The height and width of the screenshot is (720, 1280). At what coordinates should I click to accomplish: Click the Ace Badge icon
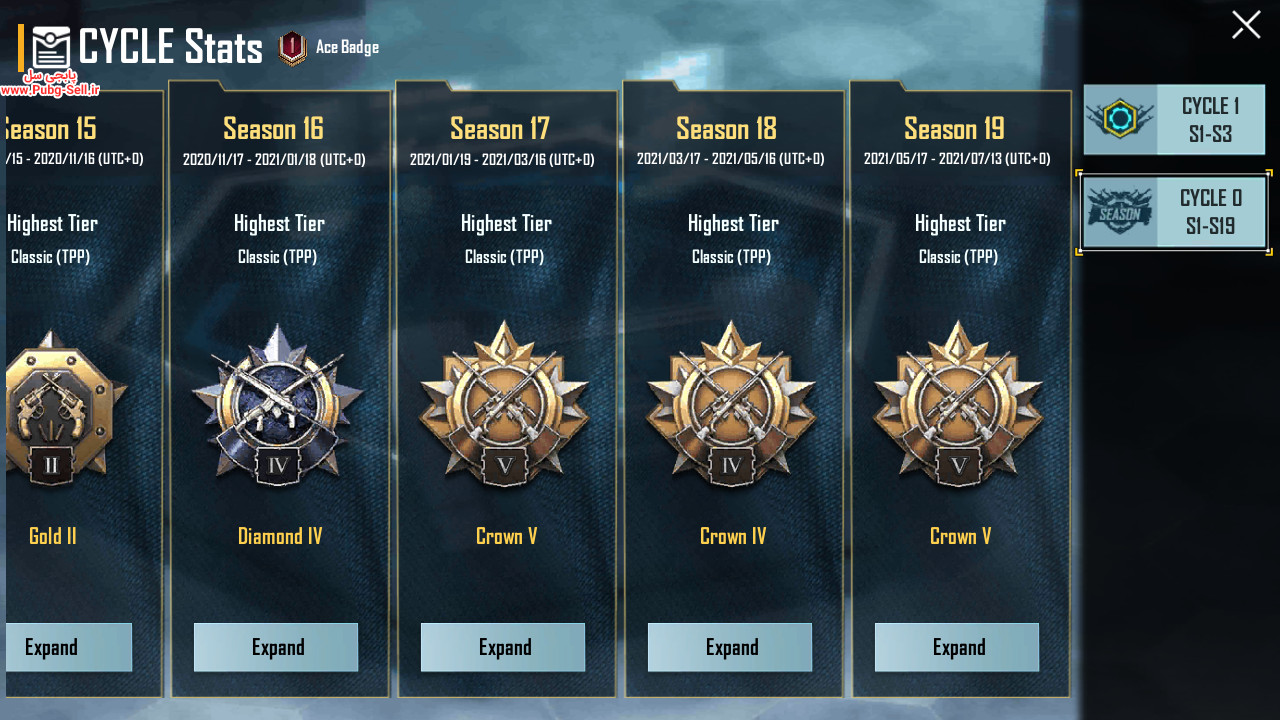click(292, 48)
